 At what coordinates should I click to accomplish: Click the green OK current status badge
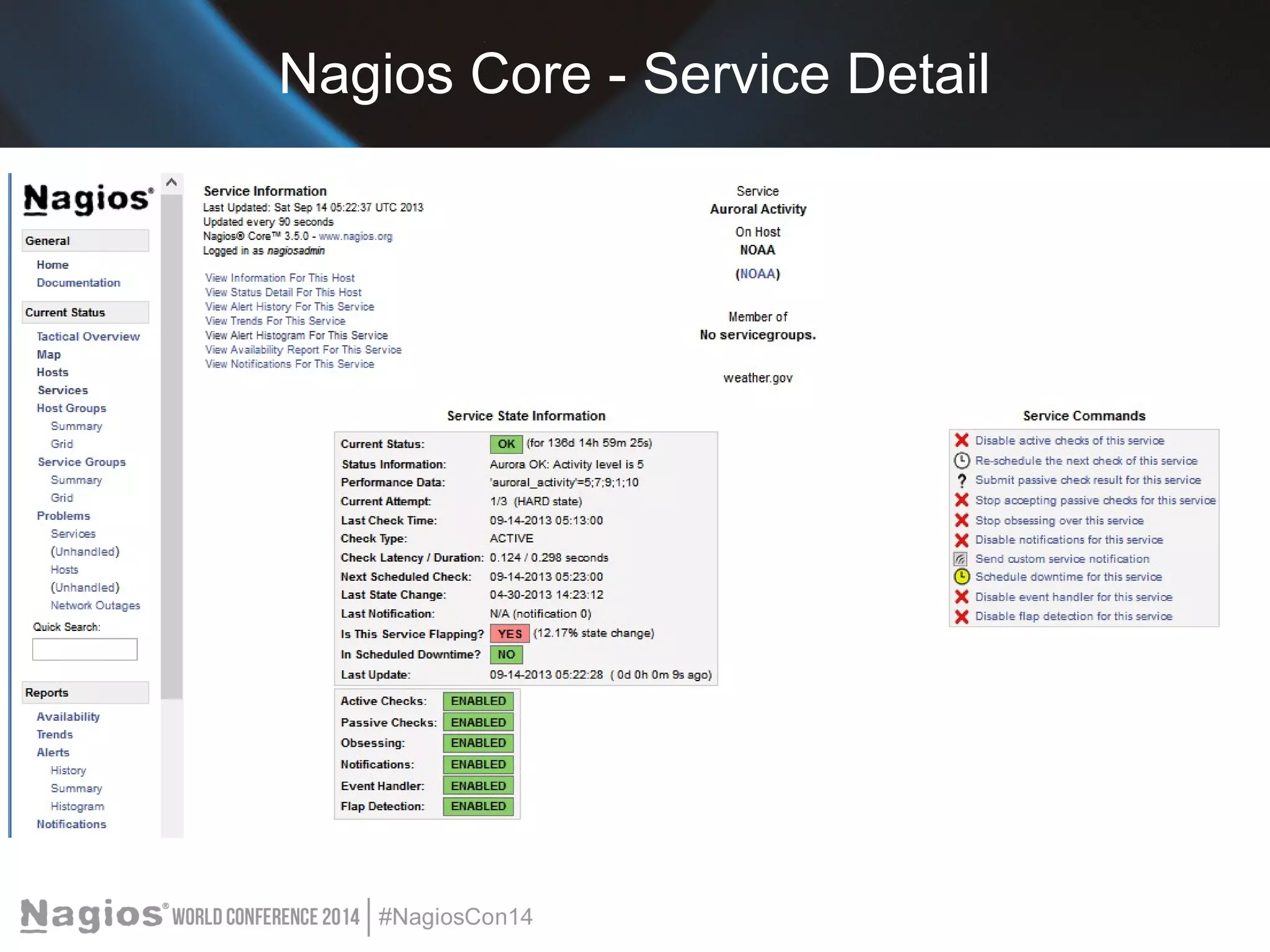[506, 444]
